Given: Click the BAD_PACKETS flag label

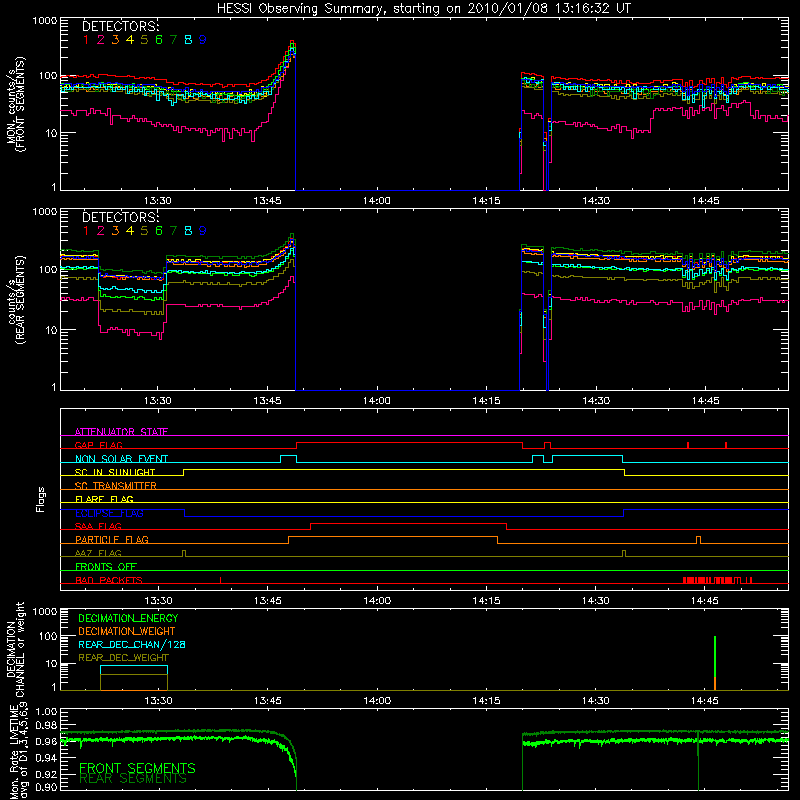Looking at the screenshot, I should pos(109,581).
